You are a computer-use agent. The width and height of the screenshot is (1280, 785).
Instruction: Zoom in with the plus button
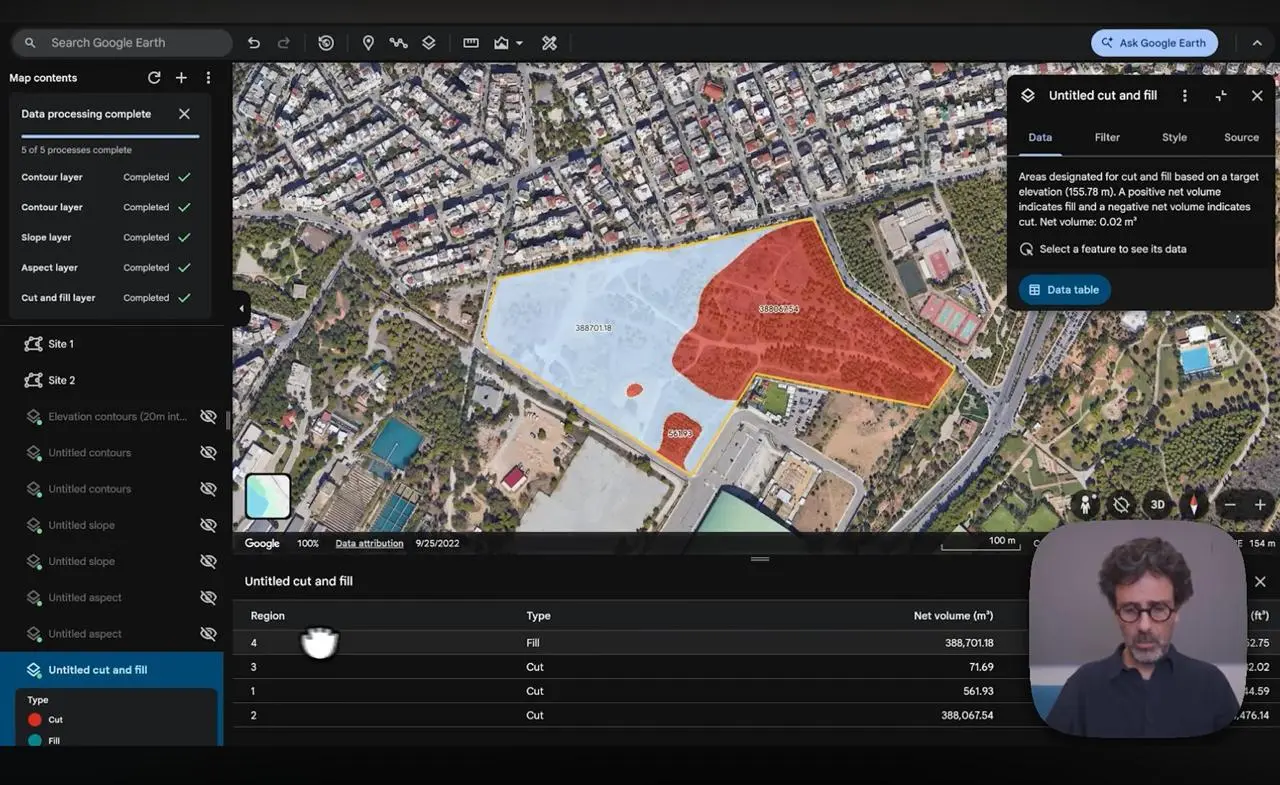pos(1260,505)
